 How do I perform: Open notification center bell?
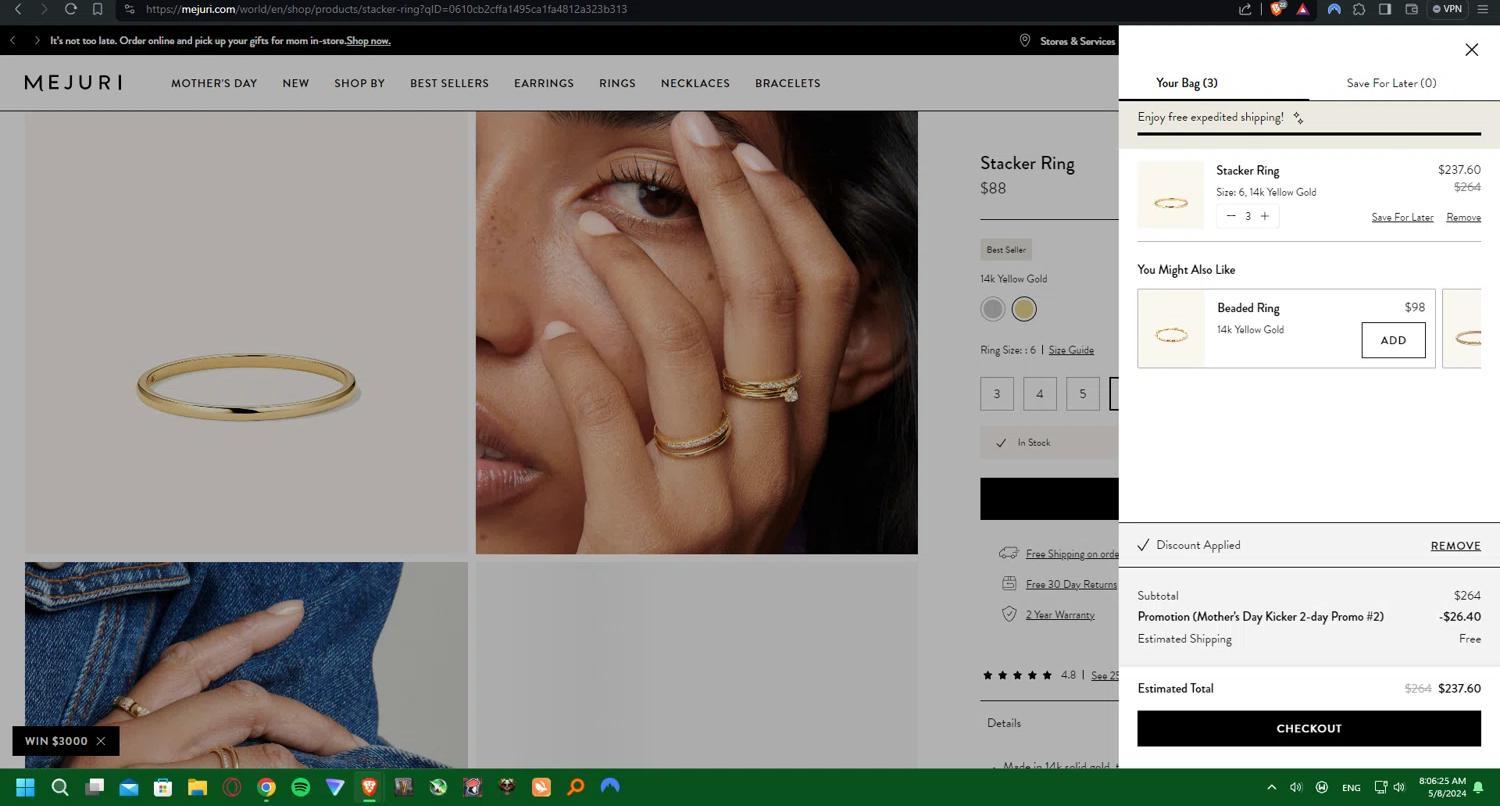tap(1479, 787)
